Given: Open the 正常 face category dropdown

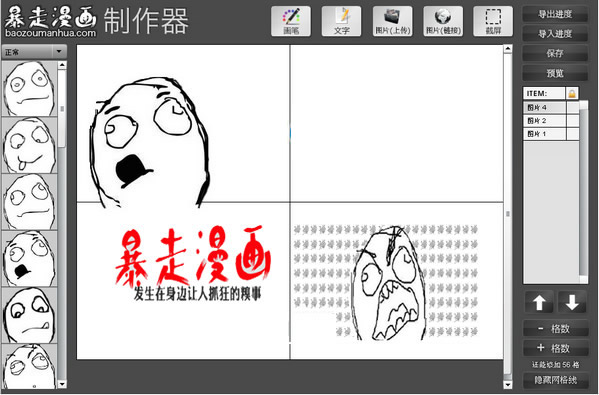Looking at the screenshot, I should (34, 52).
